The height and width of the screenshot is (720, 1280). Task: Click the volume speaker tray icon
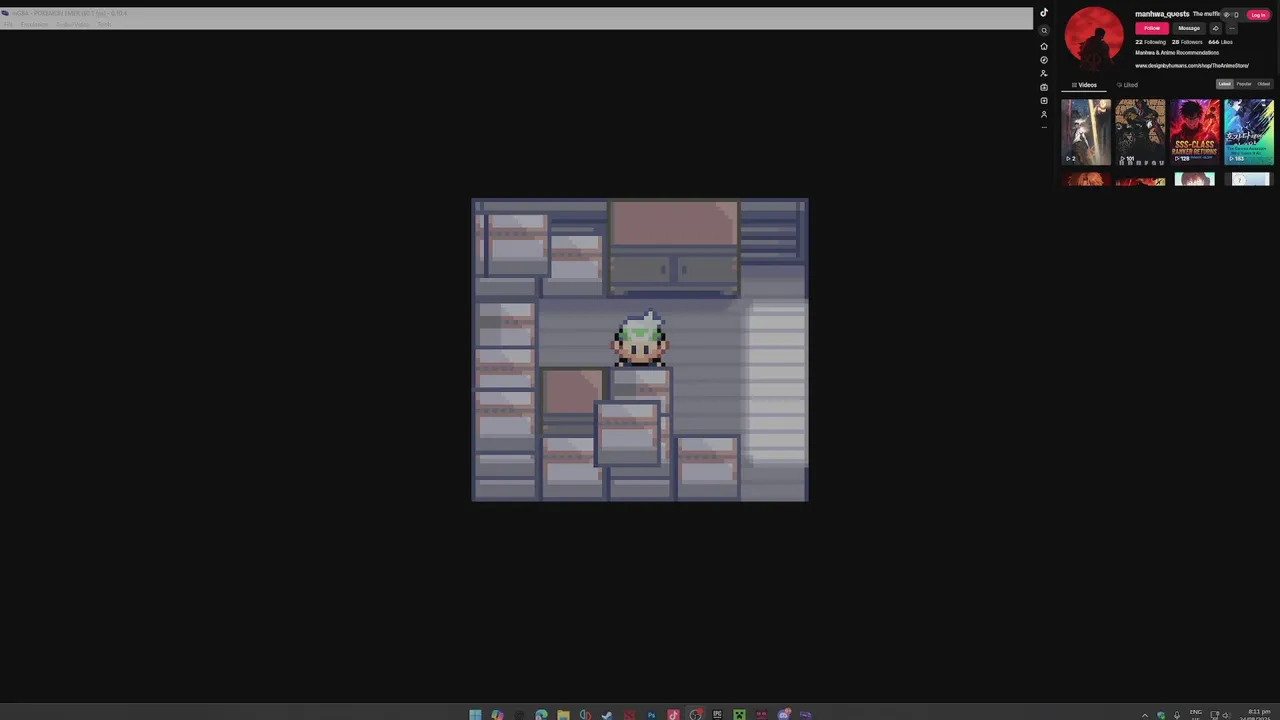(x=1226, y=715)
